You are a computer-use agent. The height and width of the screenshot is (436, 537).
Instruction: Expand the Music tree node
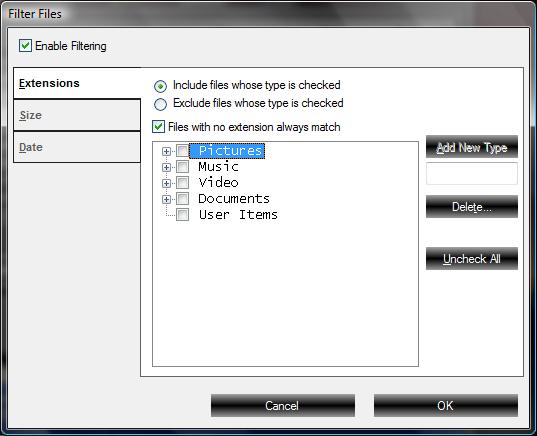pos(166,167)
